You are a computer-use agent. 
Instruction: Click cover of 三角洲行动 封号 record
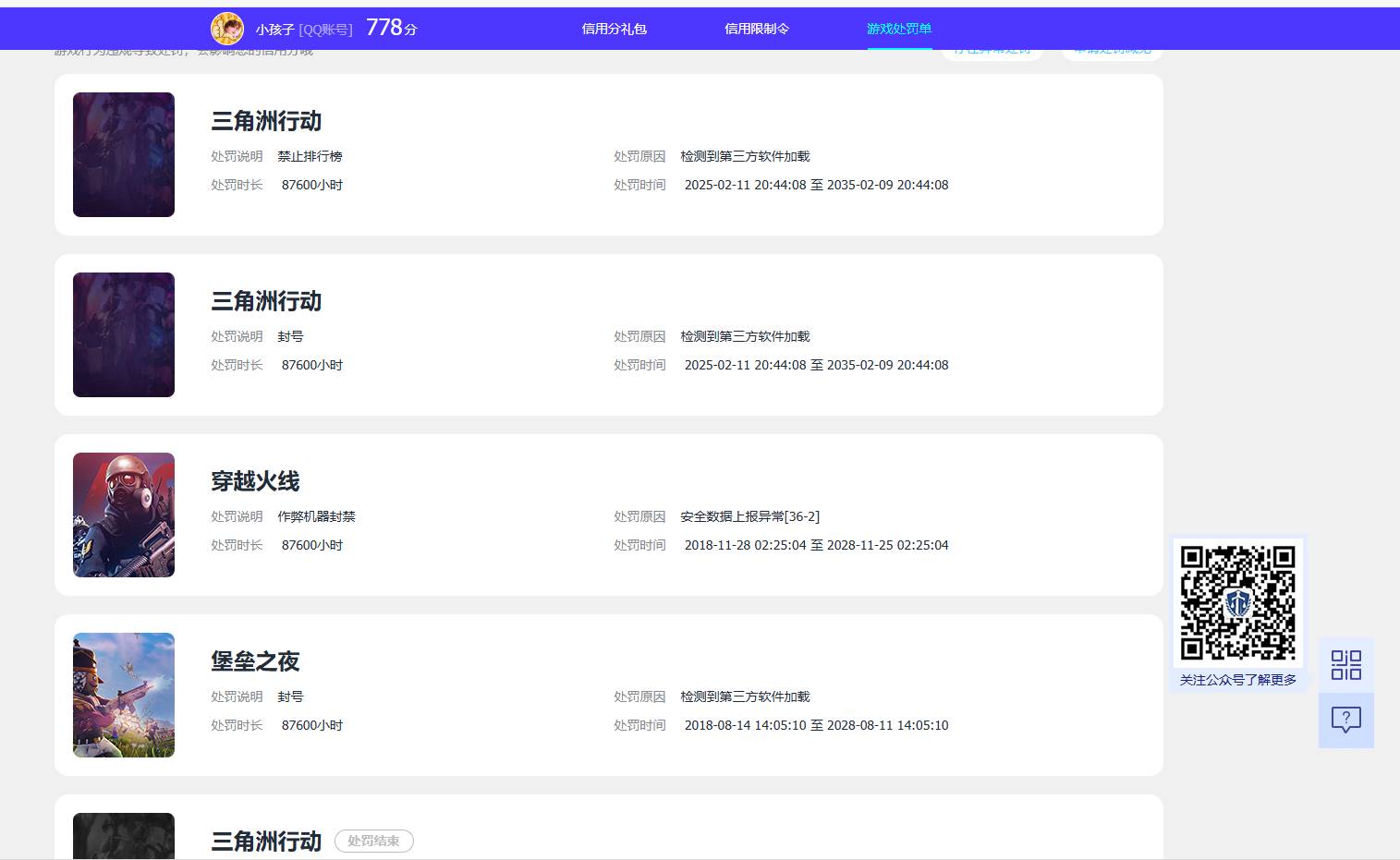[124, 334]
